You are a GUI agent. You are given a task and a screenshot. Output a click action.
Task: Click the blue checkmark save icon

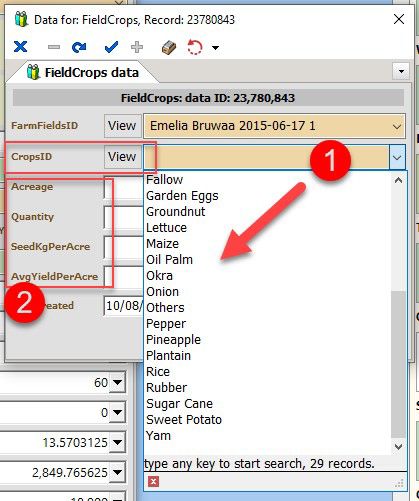pyautogui.click(x=111, y=47)
